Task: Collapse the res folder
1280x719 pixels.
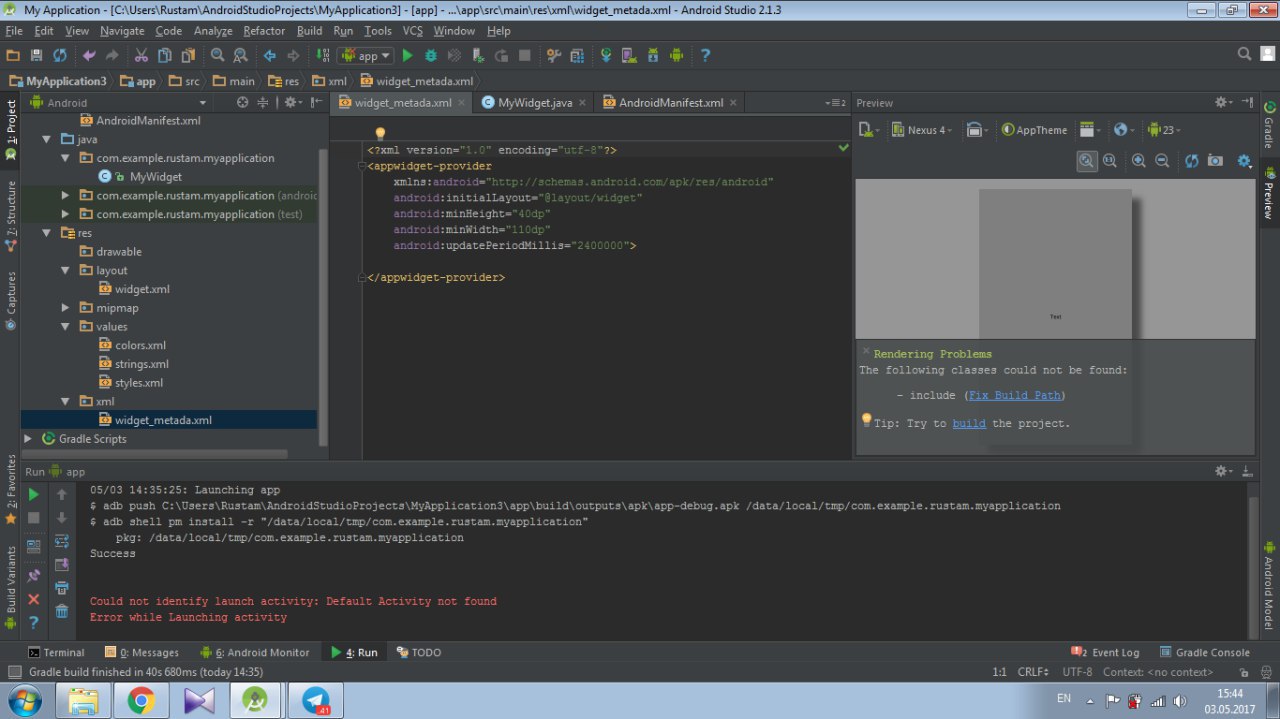Action: (x=47, y=233)
